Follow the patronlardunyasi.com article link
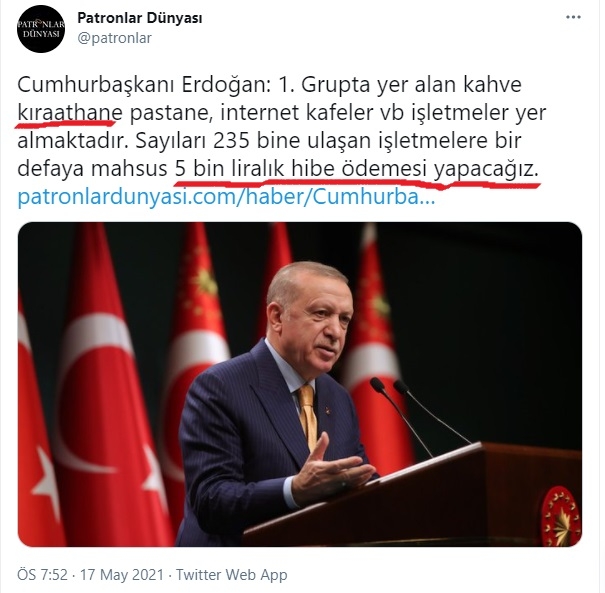Image resolution: width=605 pixels, height=593 pixels. pyautogui.click(x=226, y=197)
